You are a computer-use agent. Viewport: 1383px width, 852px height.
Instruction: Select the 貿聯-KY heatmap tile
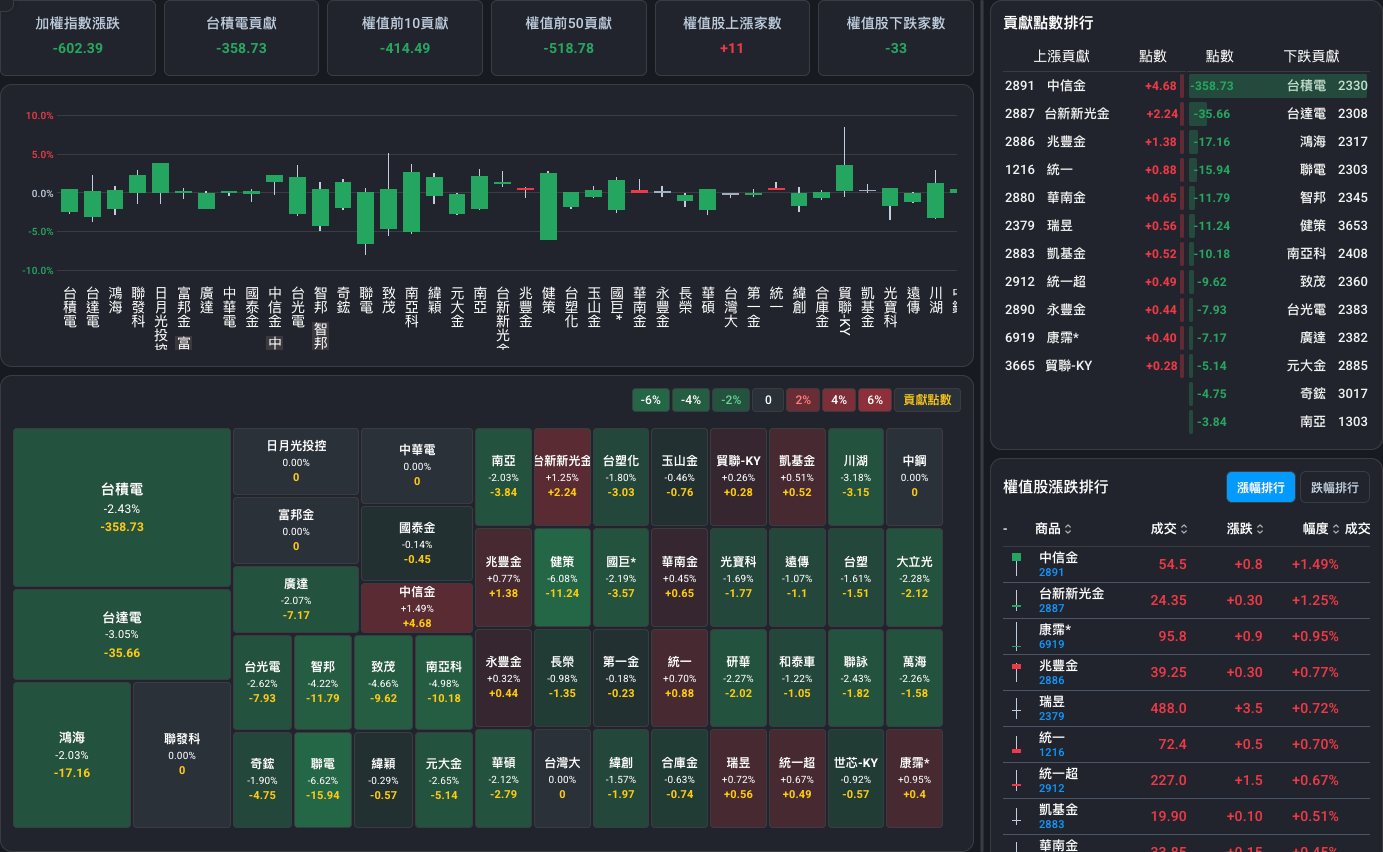[737, 477]
